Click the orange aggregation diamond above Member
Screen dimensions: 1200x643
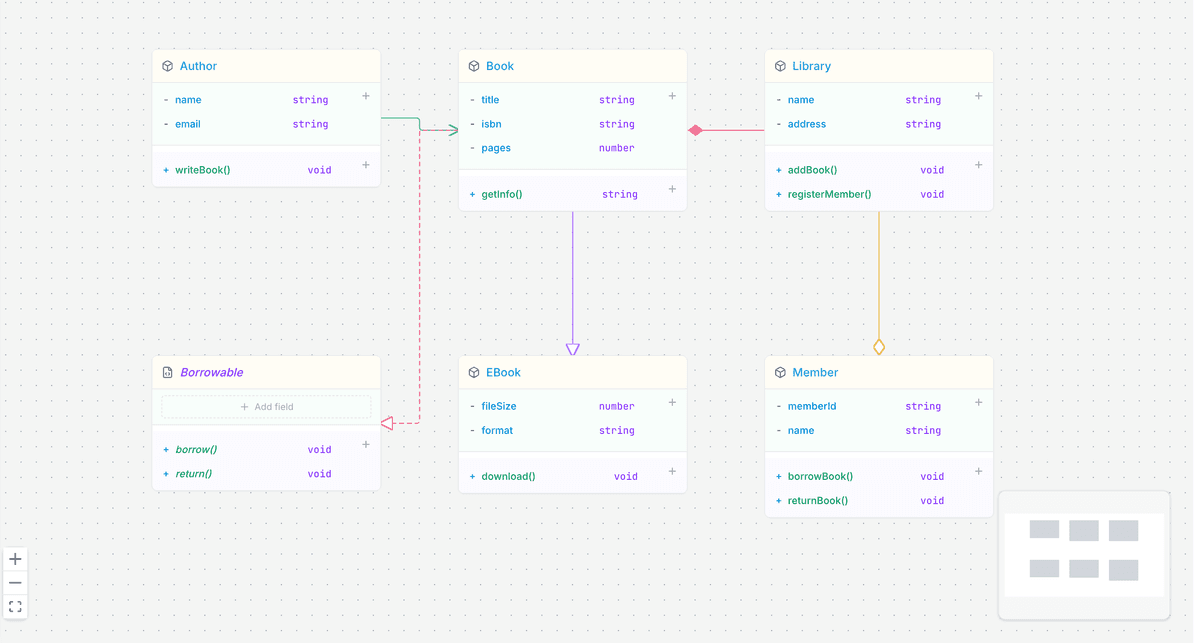point(879,347)
